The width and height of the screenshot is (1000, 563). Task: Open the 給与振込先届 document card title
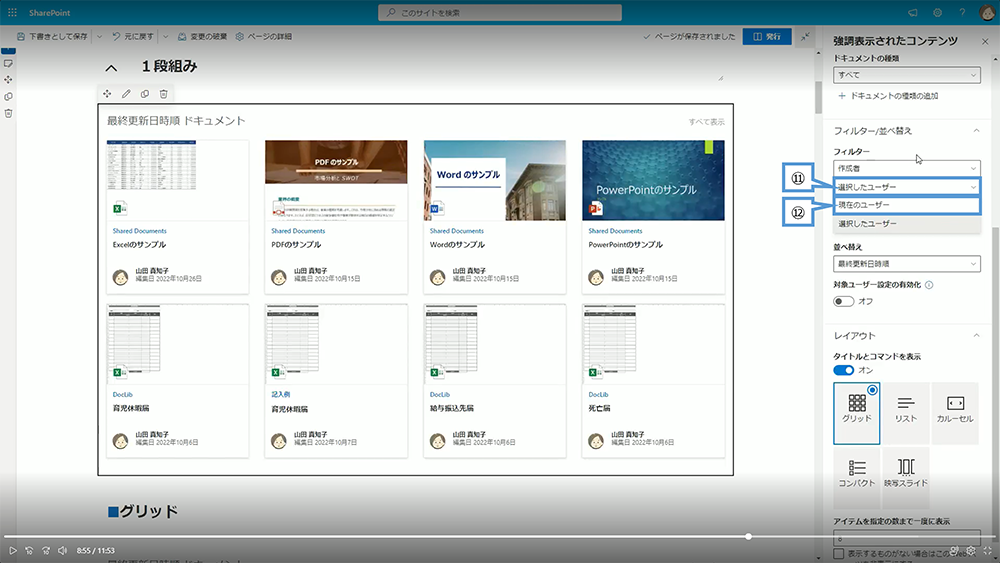[x=452, y=408]
